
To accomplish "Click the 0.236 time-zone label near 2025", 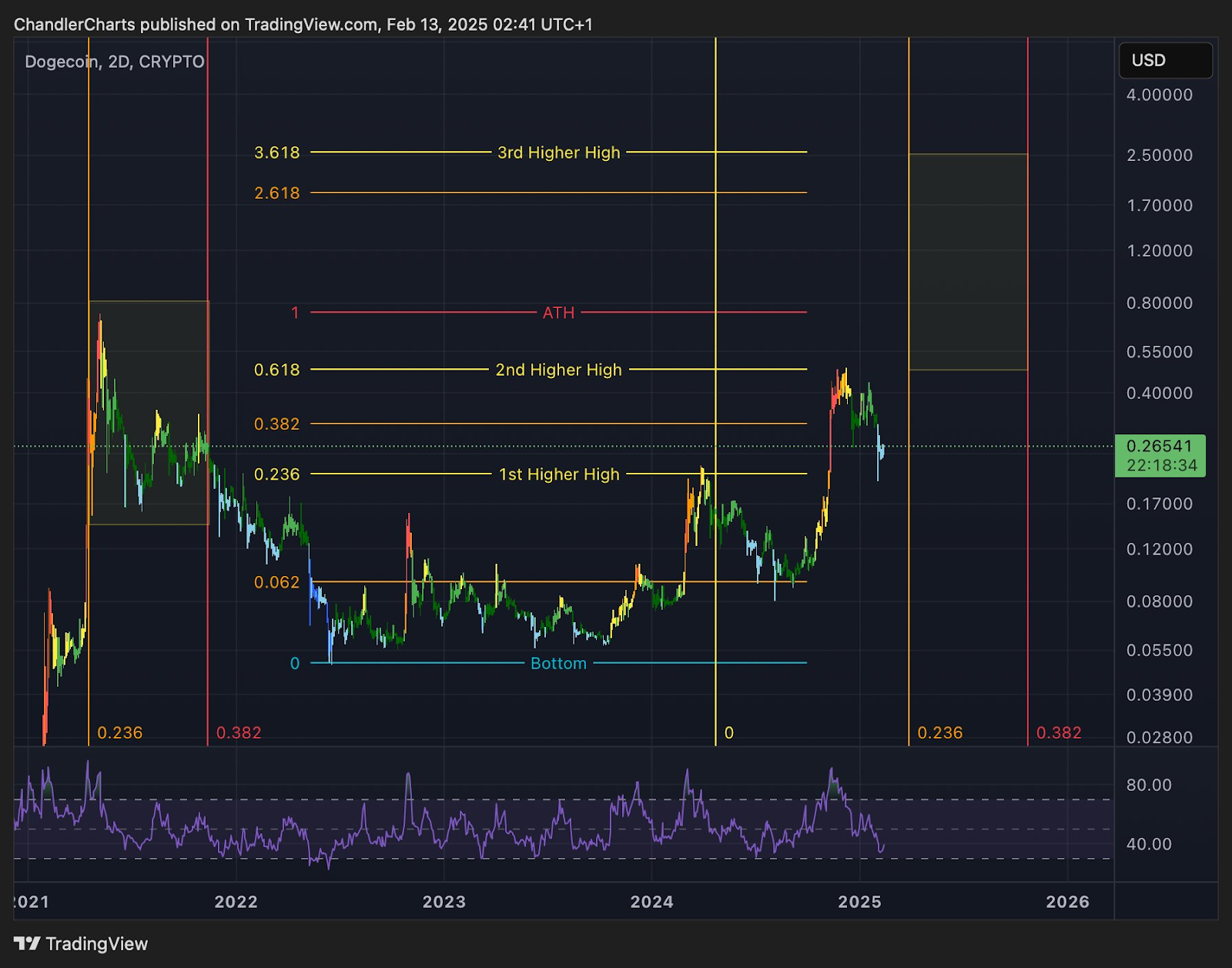I will pyautogui.click(x=940, y=733).
